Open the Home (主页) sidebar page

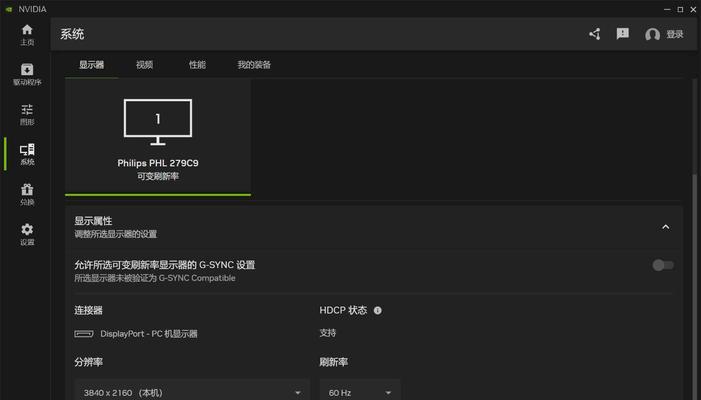click(27, 35)
